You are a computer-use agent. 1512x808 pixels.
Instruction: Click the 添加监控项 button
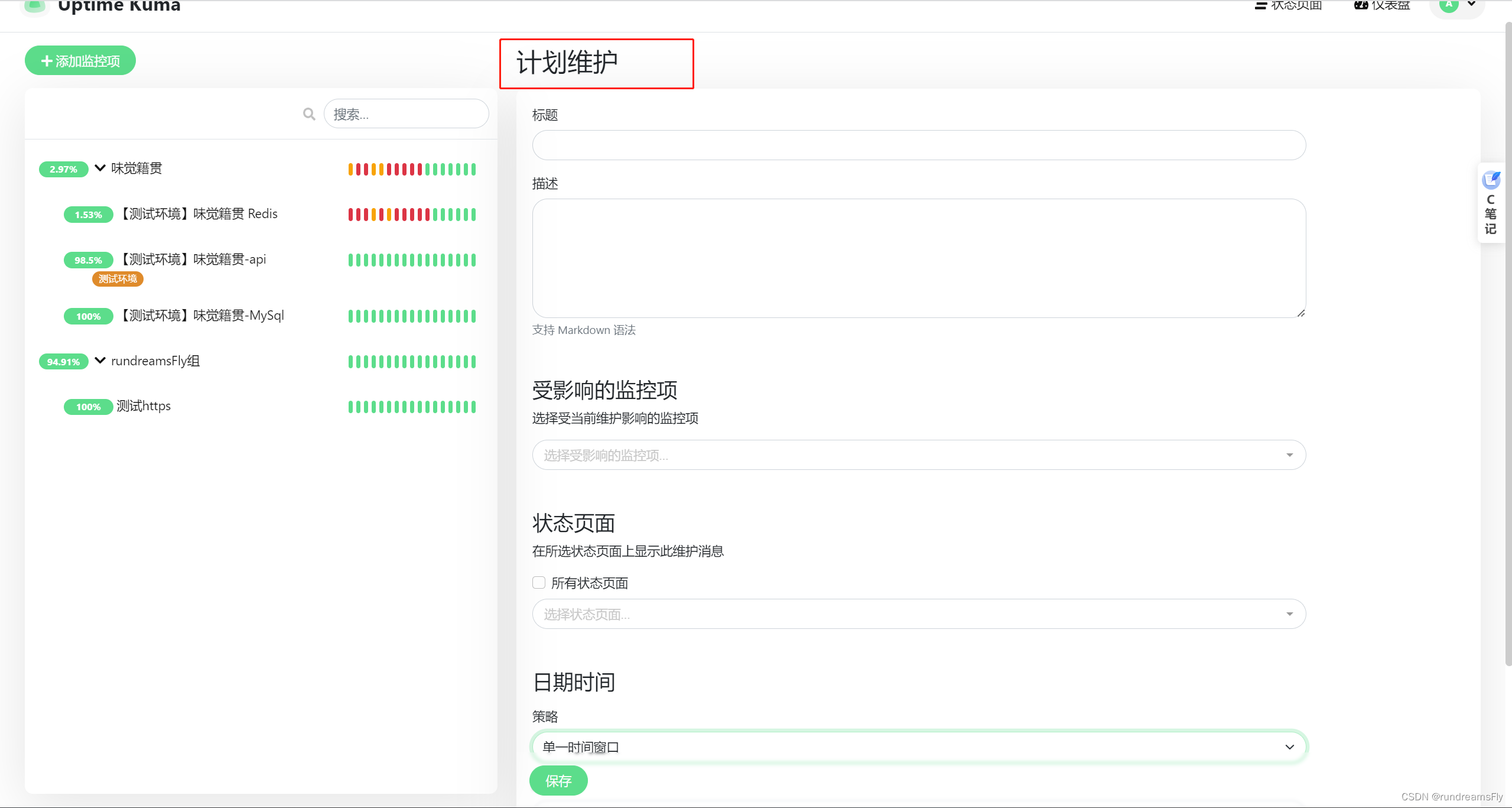tap(80, 61)
